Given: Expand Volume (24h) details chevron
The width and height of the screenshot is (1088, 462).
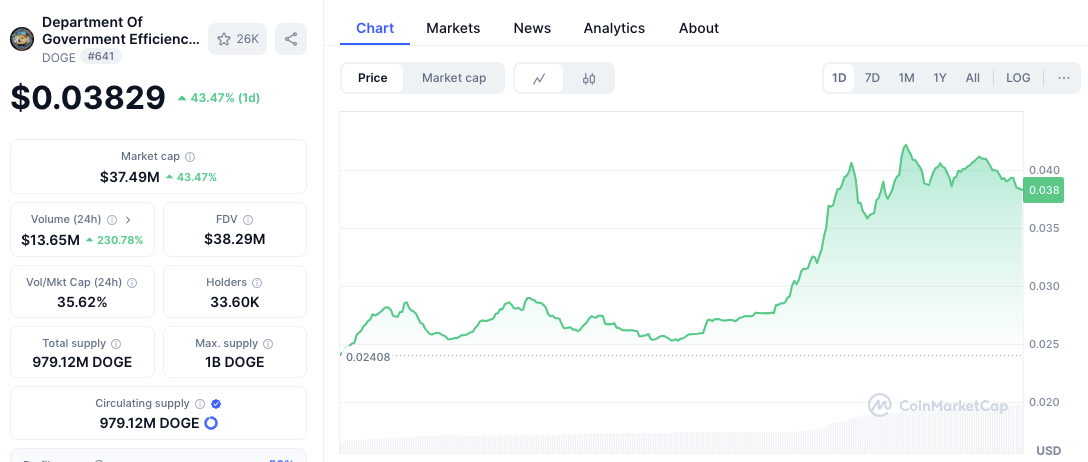Looking at the screenshot, I should 128,220.
